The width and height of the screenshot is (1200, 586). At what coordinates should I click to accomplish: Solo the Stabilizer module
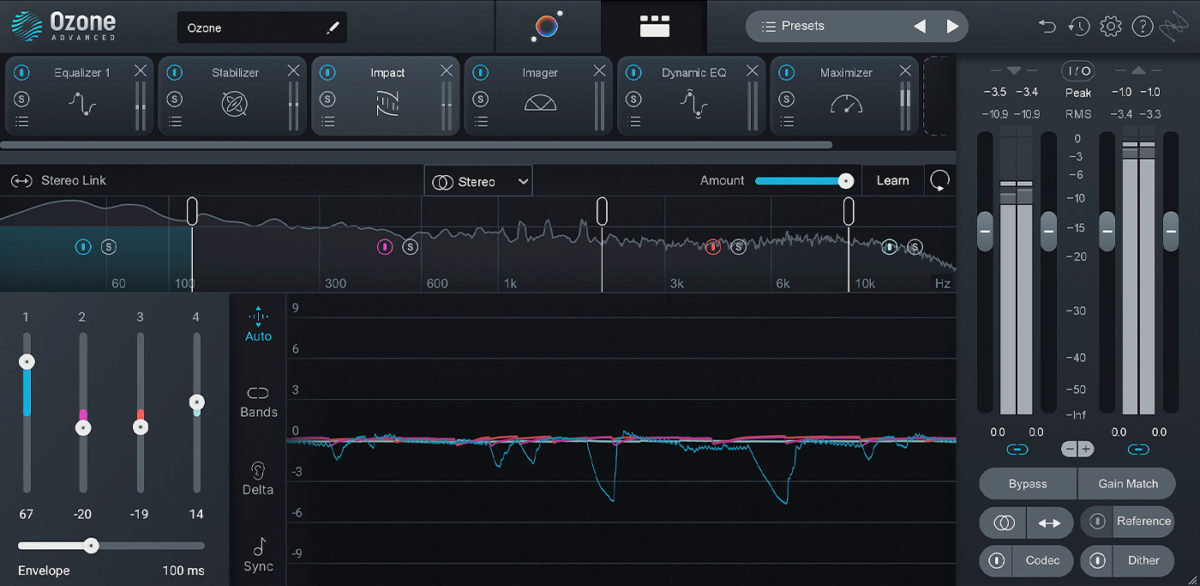pos(174,99)
